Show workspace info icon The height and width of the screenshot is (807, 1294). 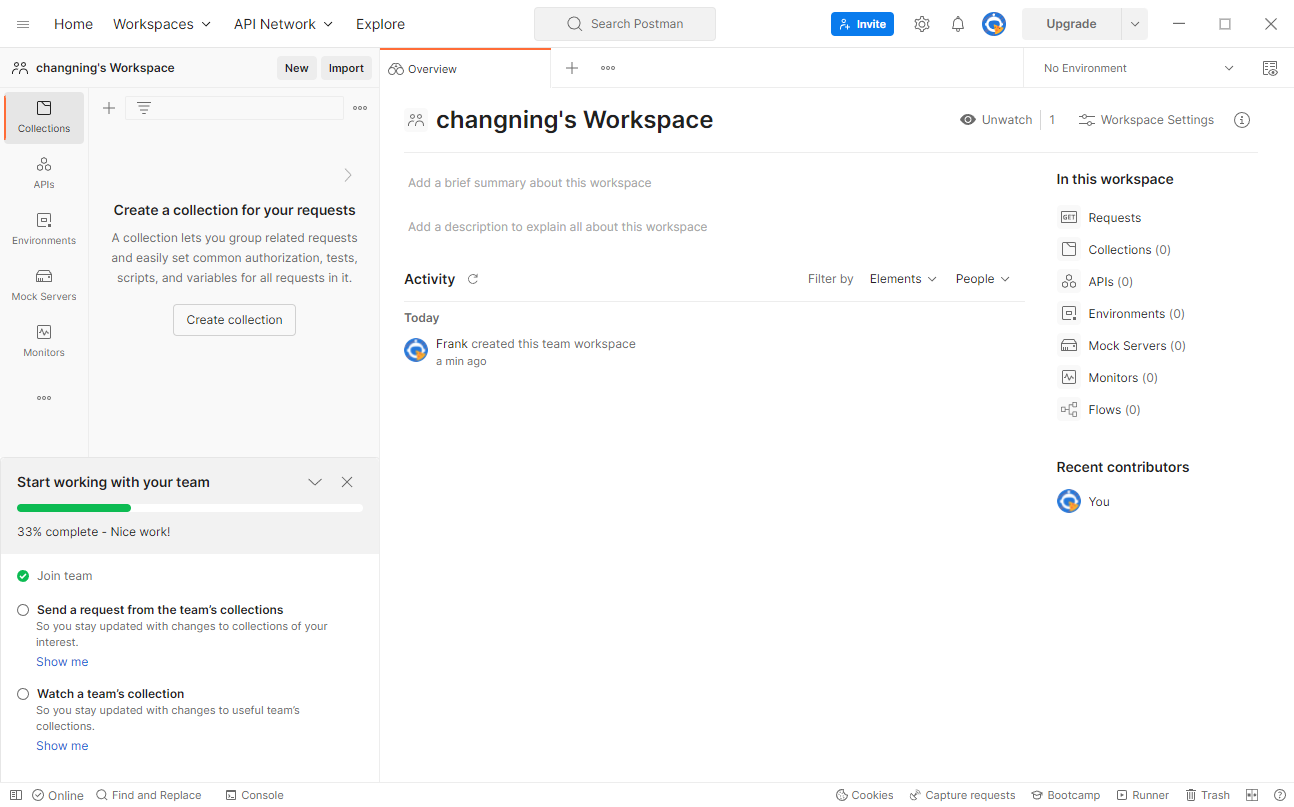tap(1242, 120)
